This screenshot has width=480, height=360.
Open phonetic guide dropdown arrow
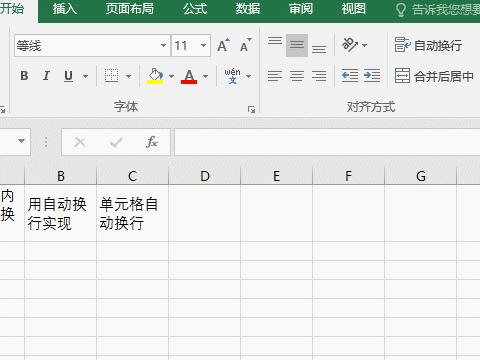tap(248, 76)
